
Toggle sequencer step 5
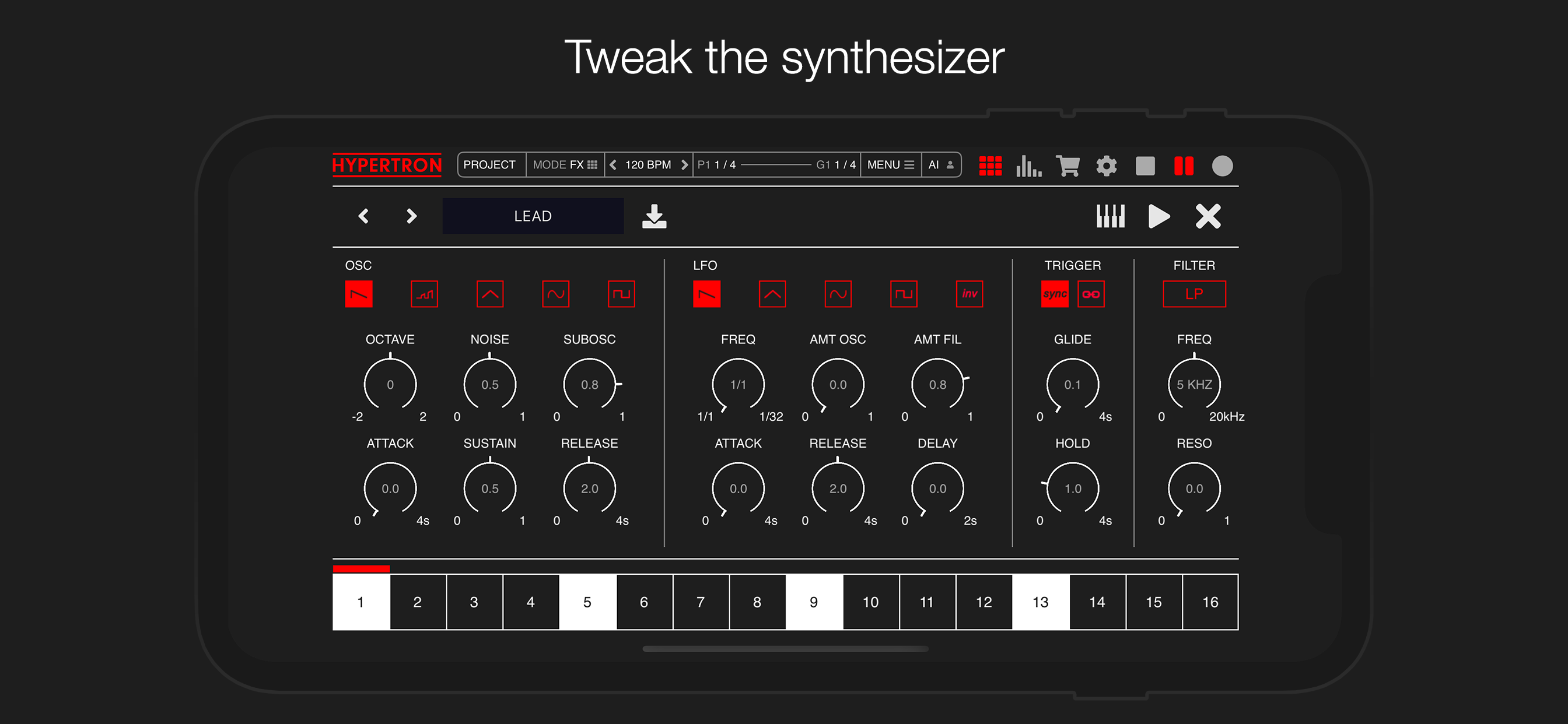[587, 602]
